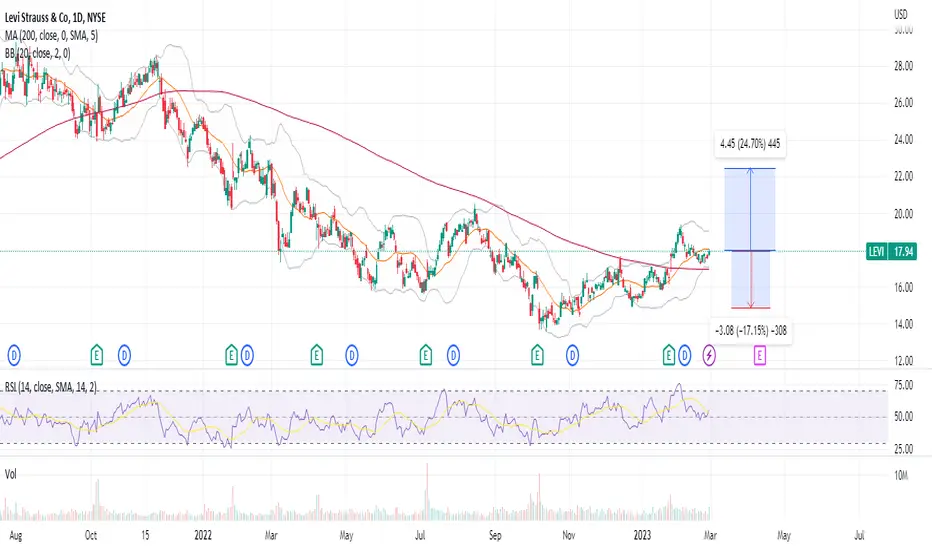
Task: Click the Nov date on time axis
Action: (x=569, y=535)
